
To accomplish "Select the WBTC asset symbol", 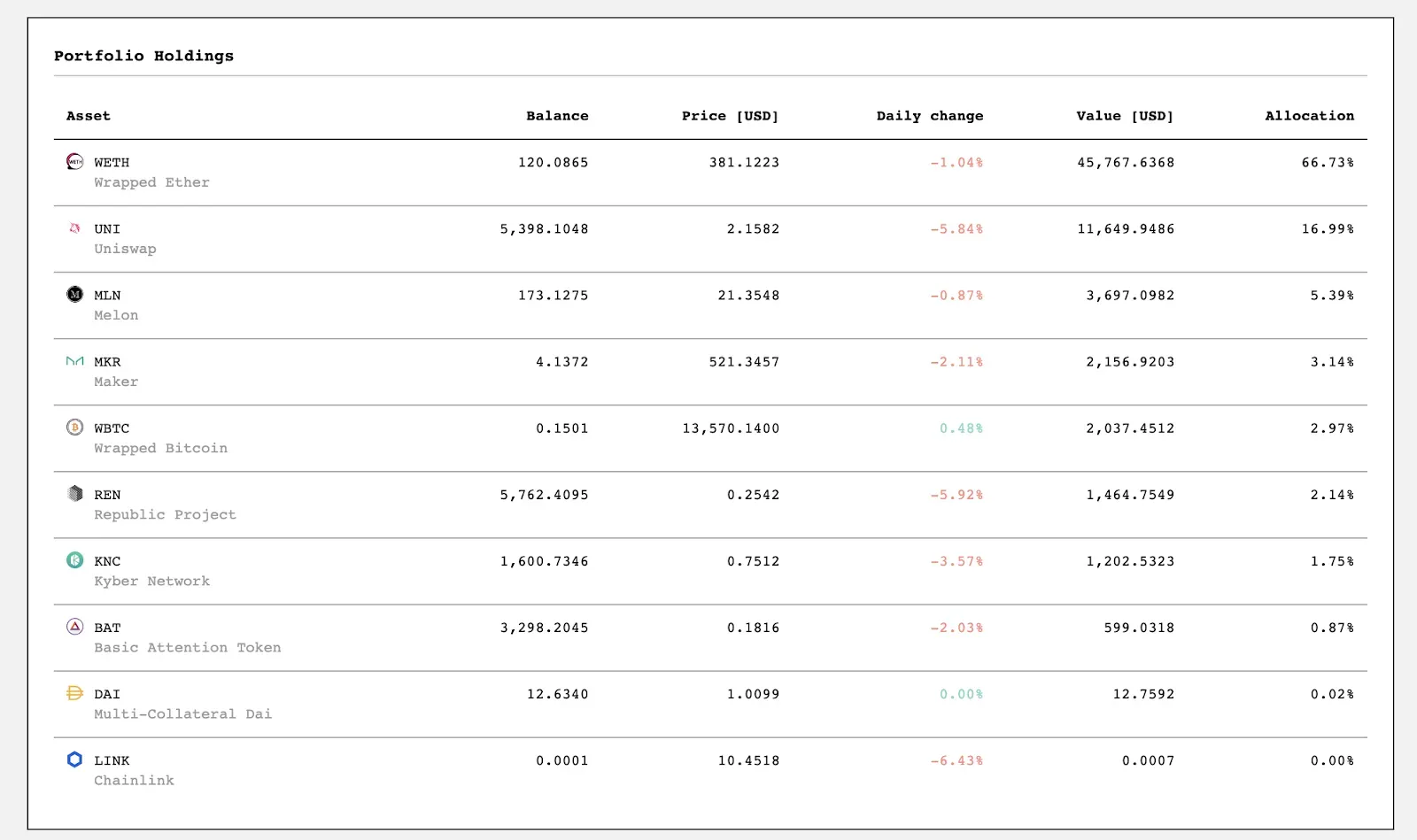I will coord(112,428).
